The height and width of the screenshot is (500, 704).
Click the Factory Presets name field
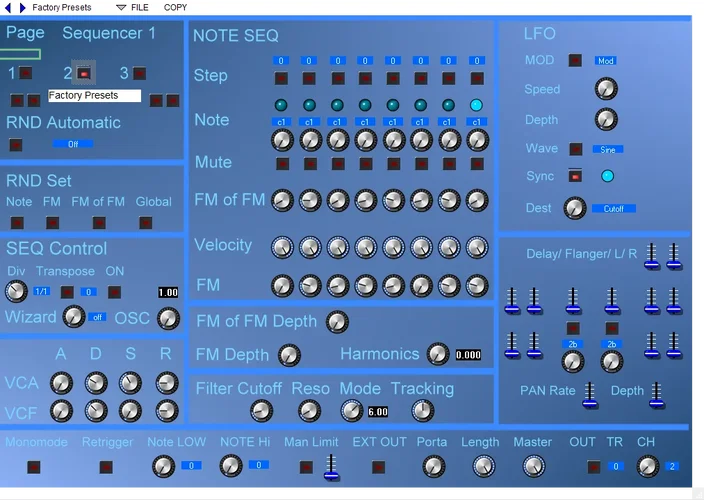coord(94,96)
